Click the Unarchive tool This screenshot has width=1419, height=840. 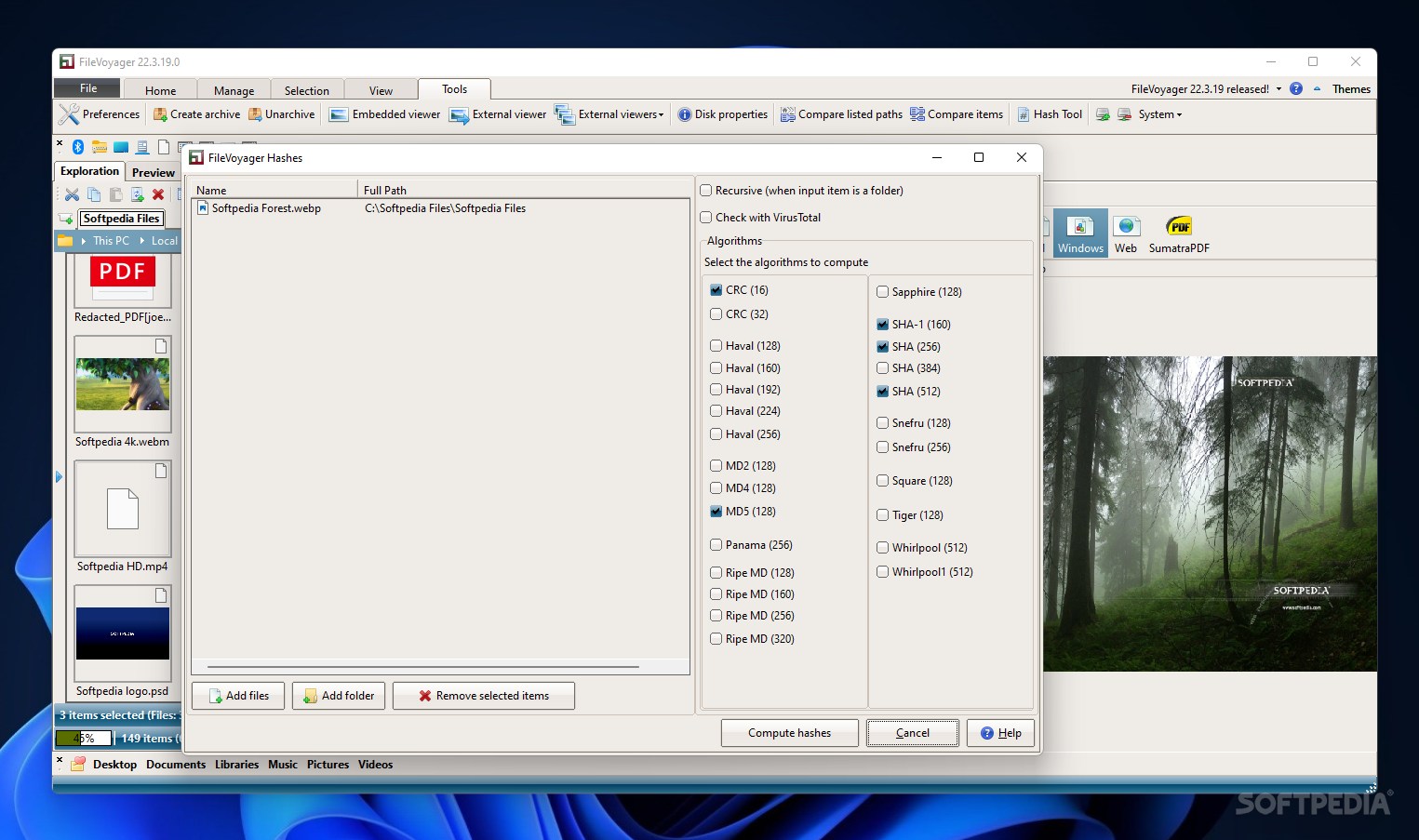(x=281, y=114)
